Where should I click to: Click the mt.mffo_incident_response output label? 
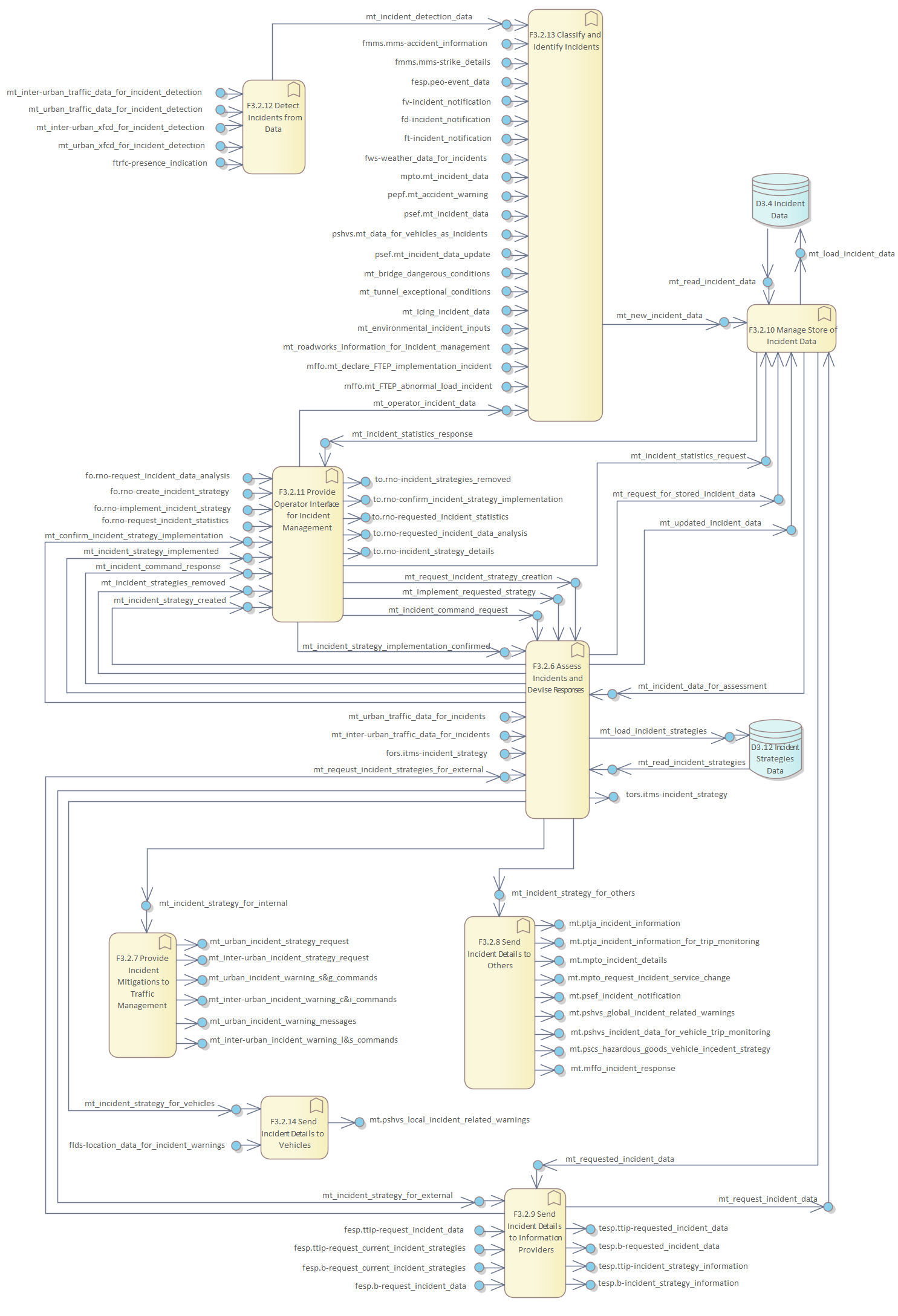[x=622, y=1069]
